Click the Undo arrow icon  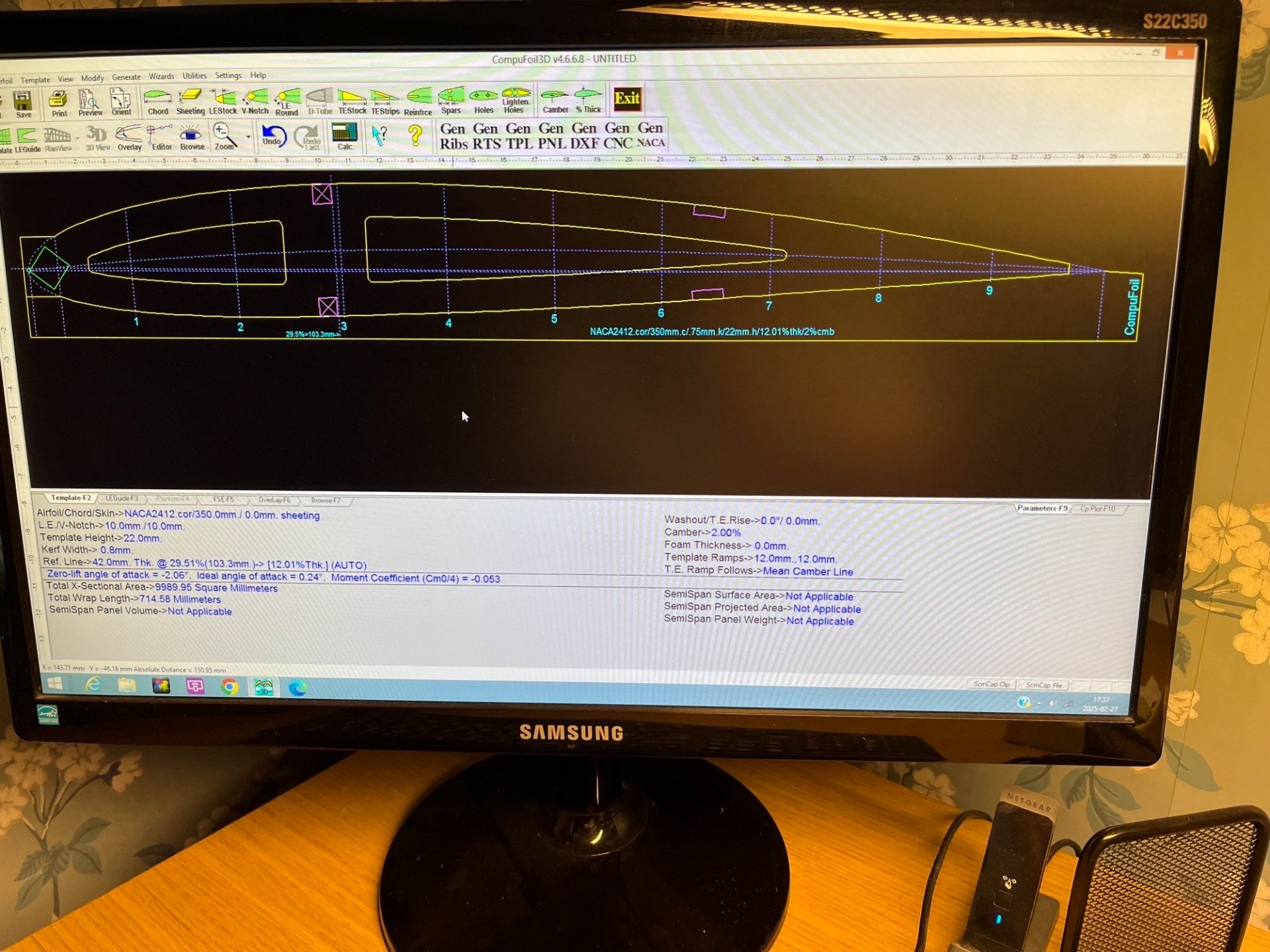click(x=273, y=136)
